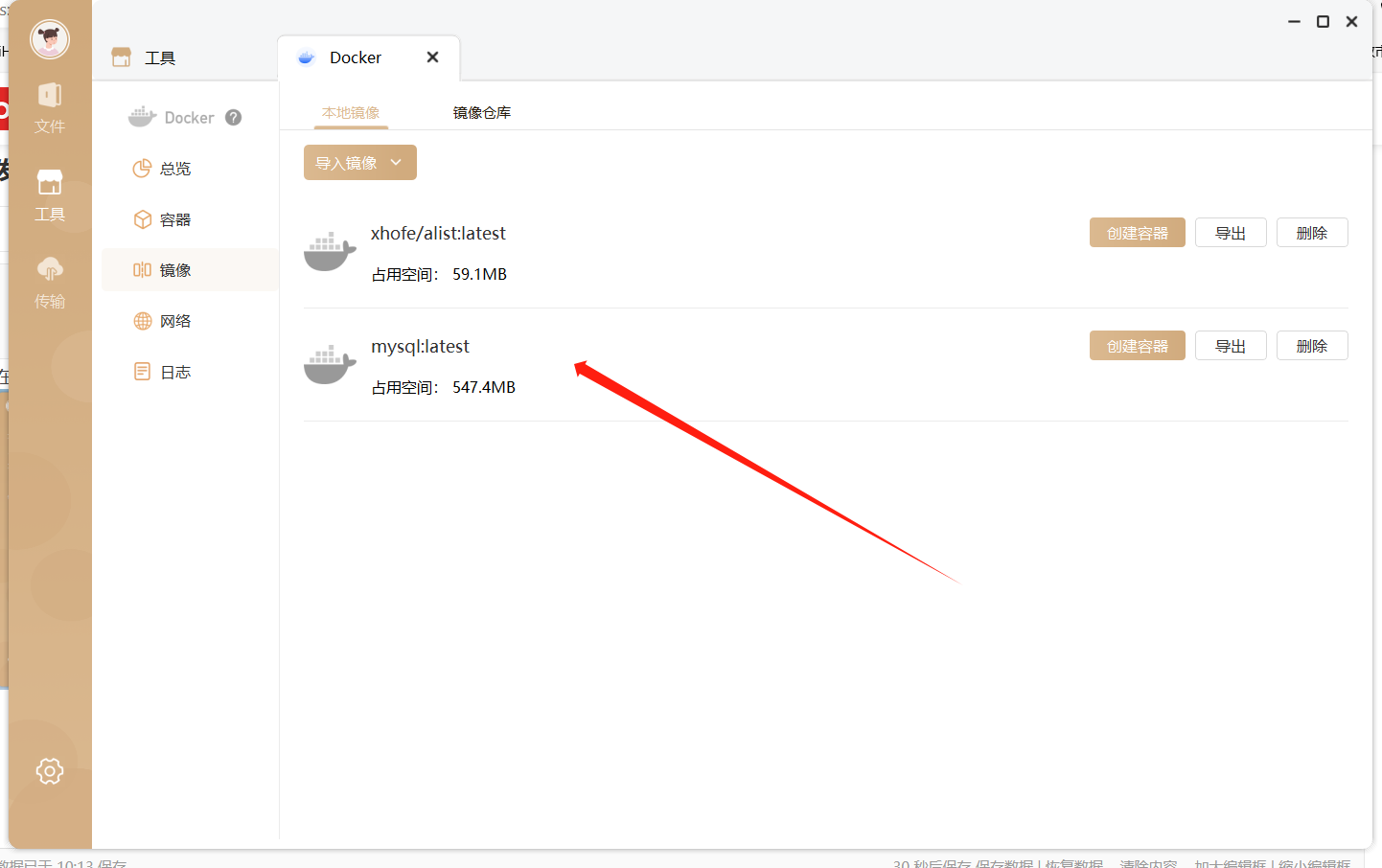Click the 日志 document icon
Image resolution: width=1382 pixels, height=868 pixels.
tap(142, 372)
